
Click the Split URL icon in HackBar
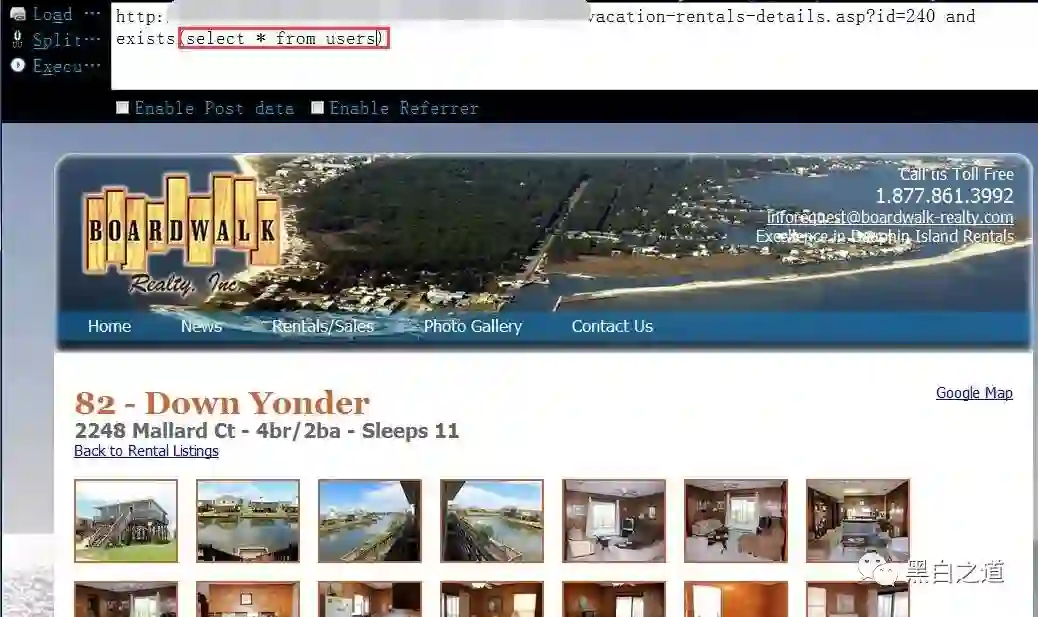point(18,40)
